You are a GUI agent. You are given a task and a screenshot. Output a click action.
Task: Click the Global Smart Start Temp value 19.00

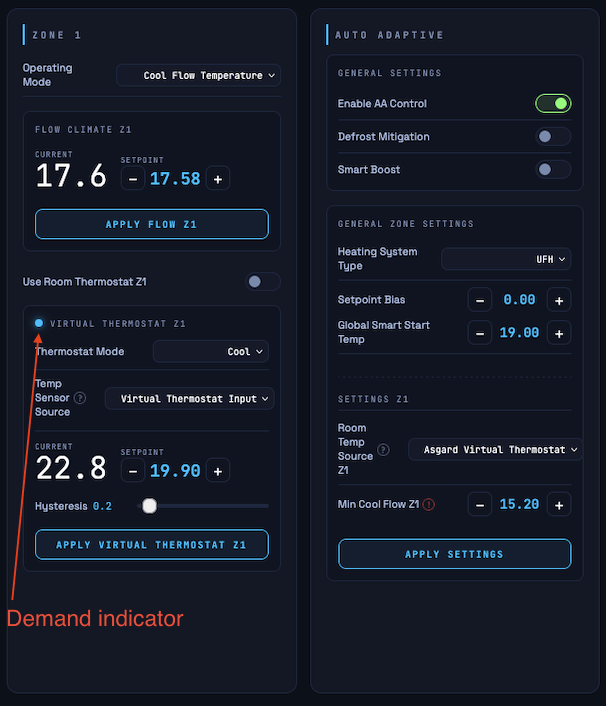520,333
